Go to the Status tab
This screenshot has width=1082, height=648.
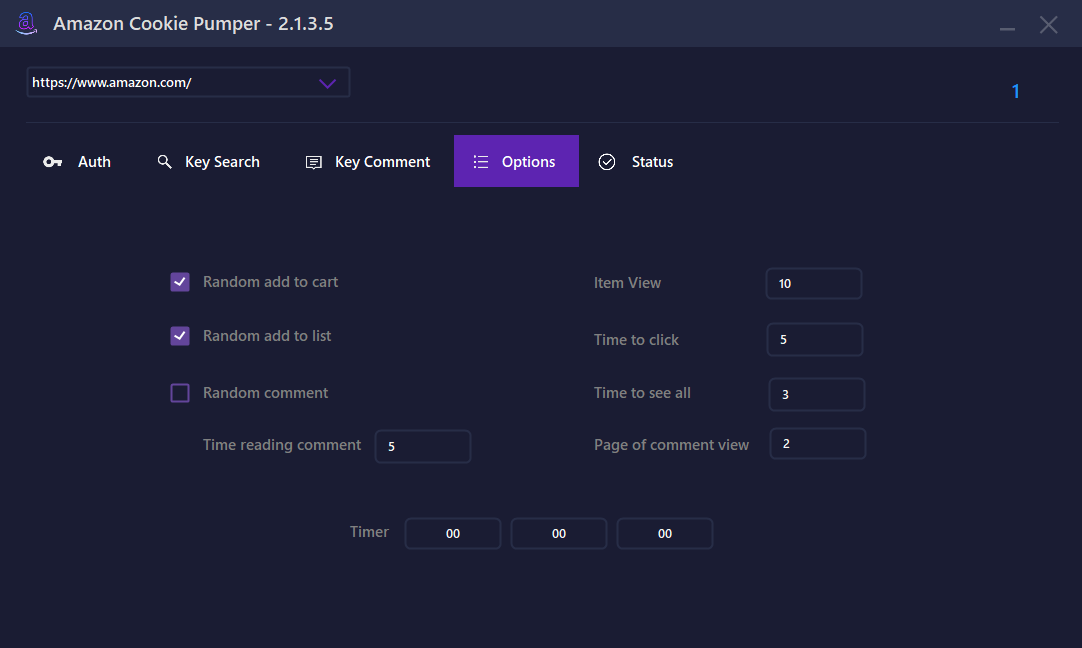click(636, 161)
